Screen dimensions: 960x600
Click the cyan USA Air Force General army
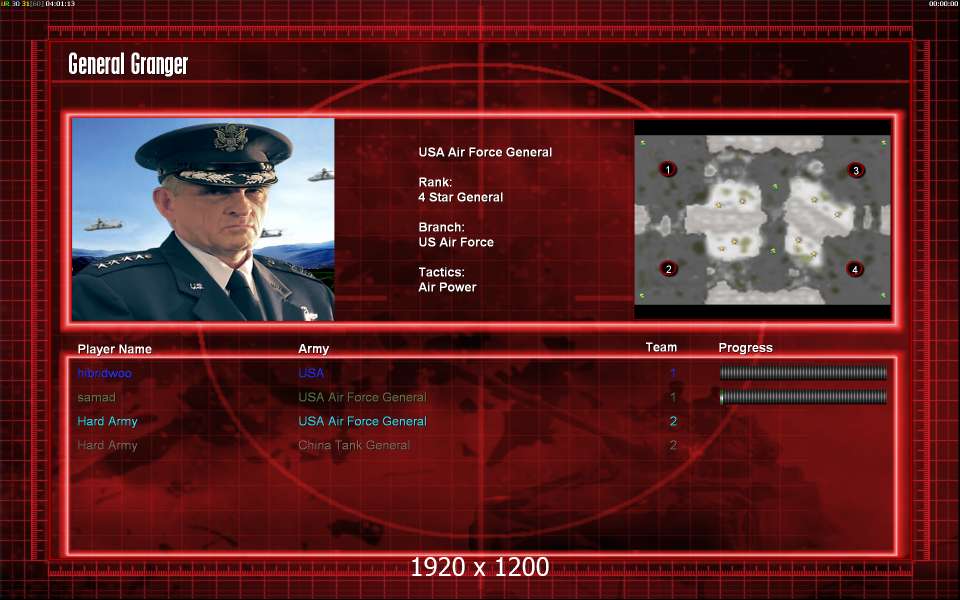tap(362, 421)
